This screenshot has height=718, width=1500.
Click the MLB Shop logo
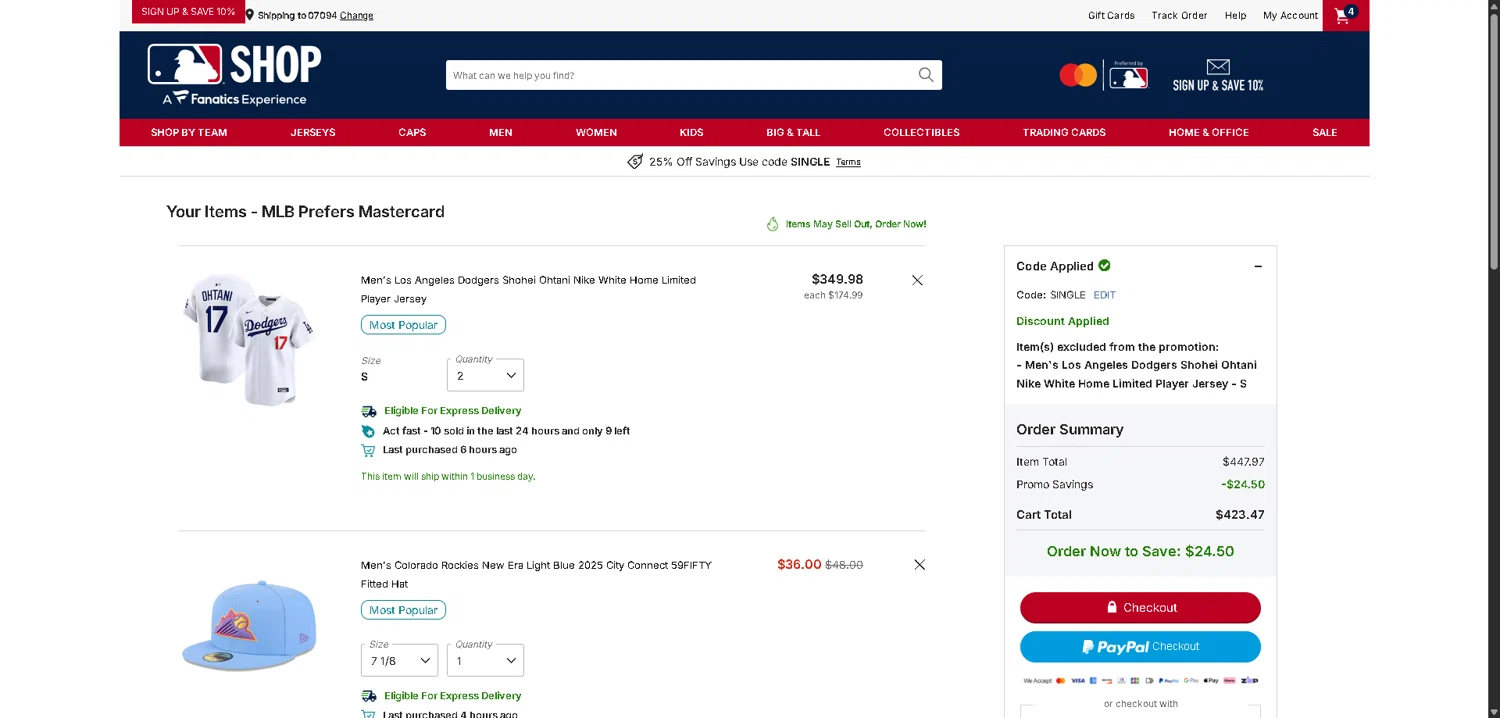235,75
